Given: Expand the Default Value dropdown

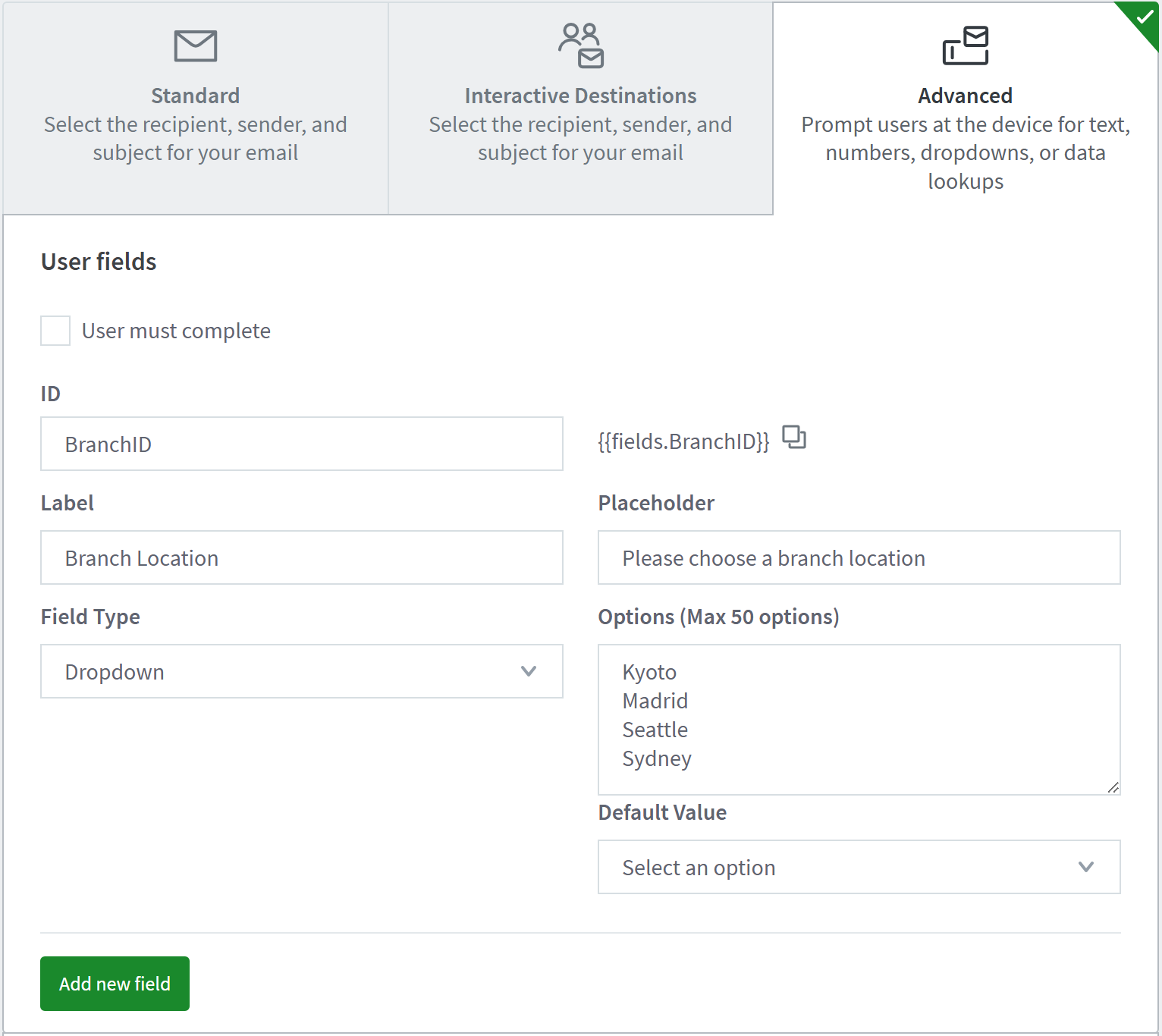Looking at the screenshot, I should click(859, 867).
